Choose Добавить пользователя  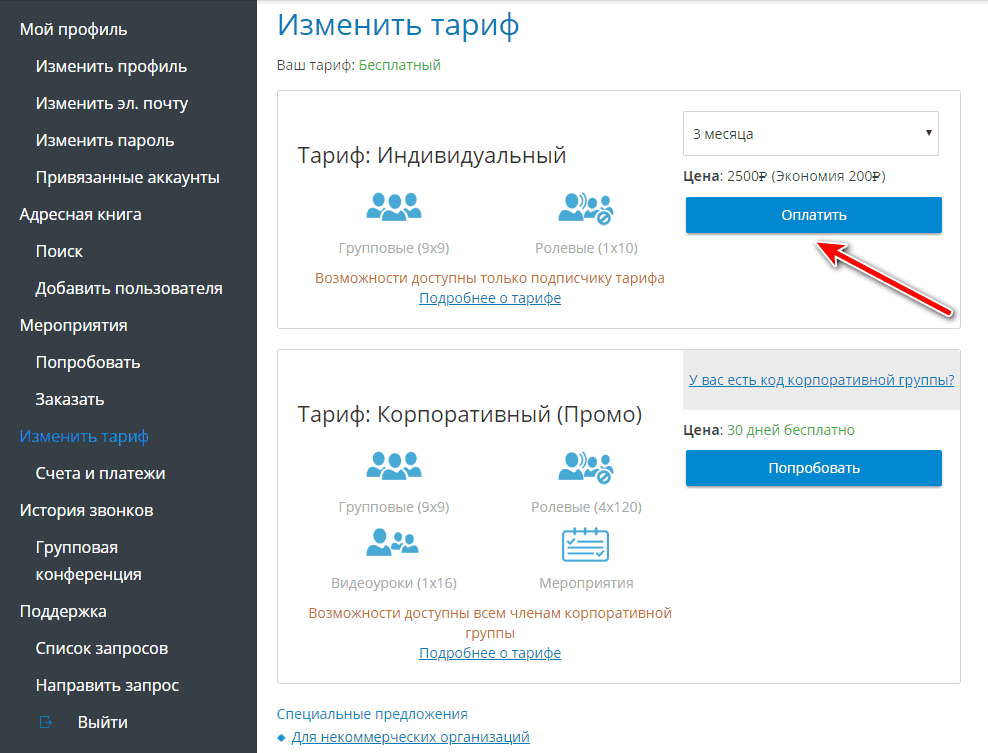pyautogui.click(x=129, y=289)
